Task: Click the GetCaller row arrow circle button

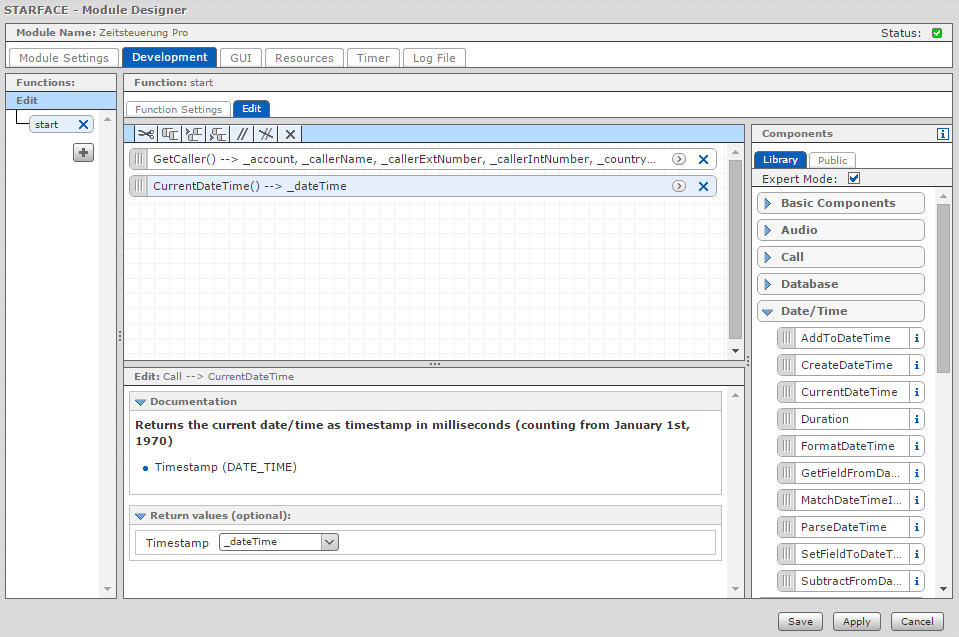Action: [x=678, y=159]
